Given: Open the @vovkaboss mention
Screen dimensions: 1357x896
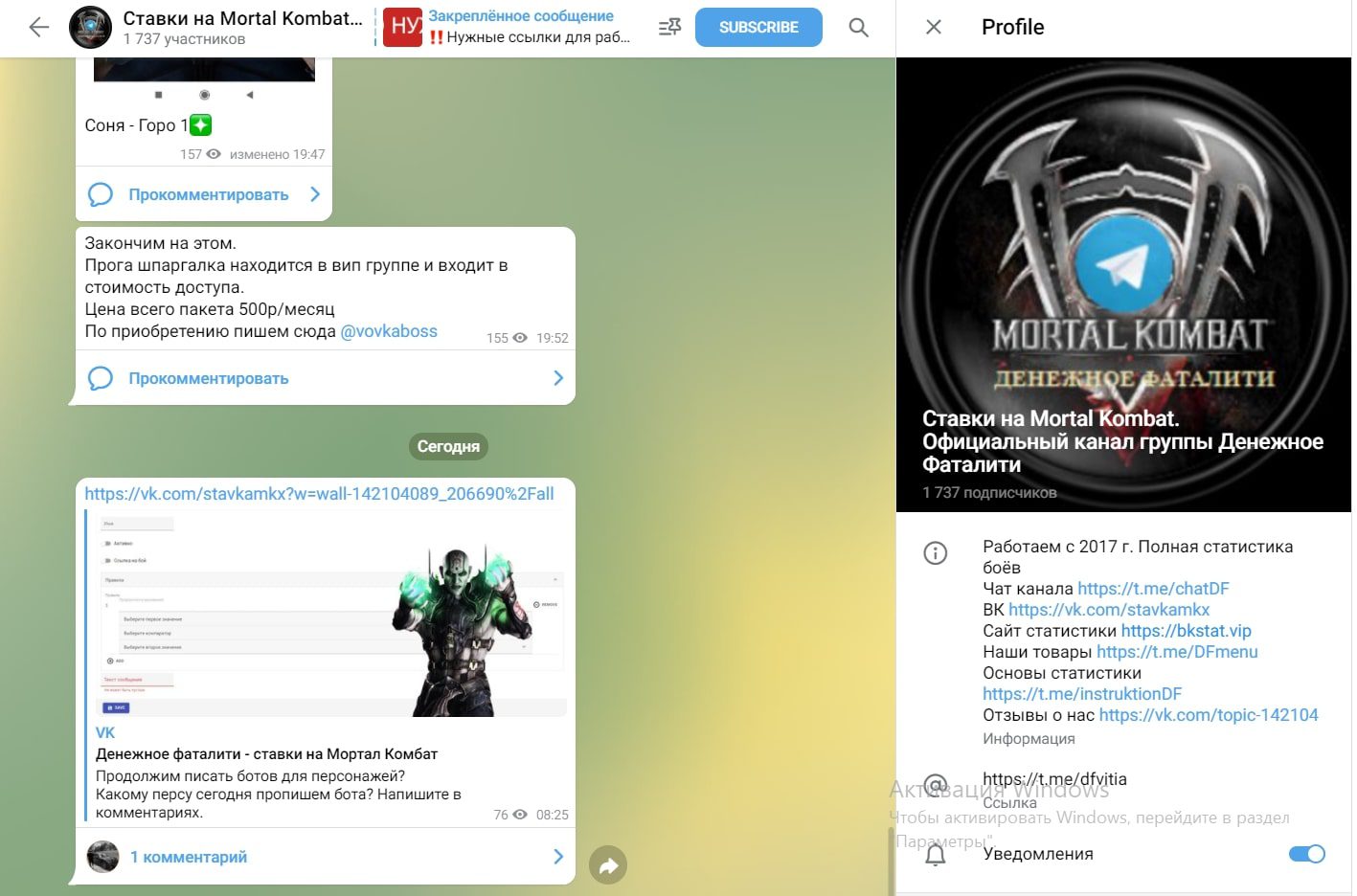Looking at the screenshot, I should point(389,331).
